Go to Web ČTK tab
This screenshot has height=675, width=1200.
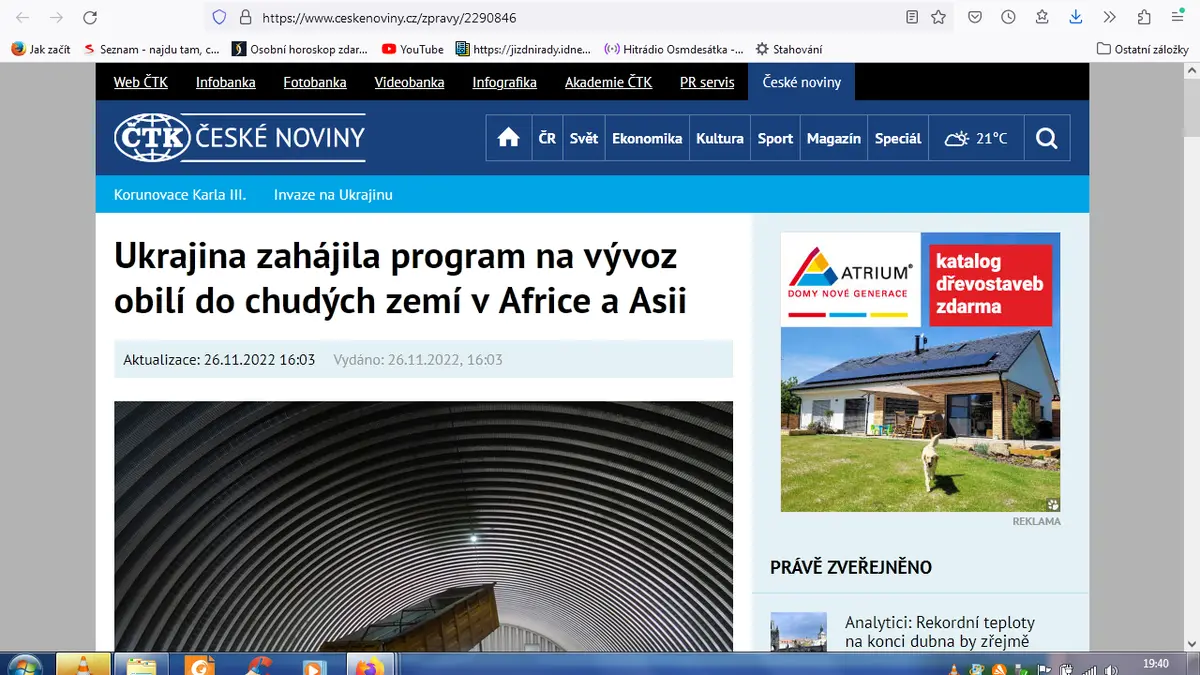coord(141,82)
